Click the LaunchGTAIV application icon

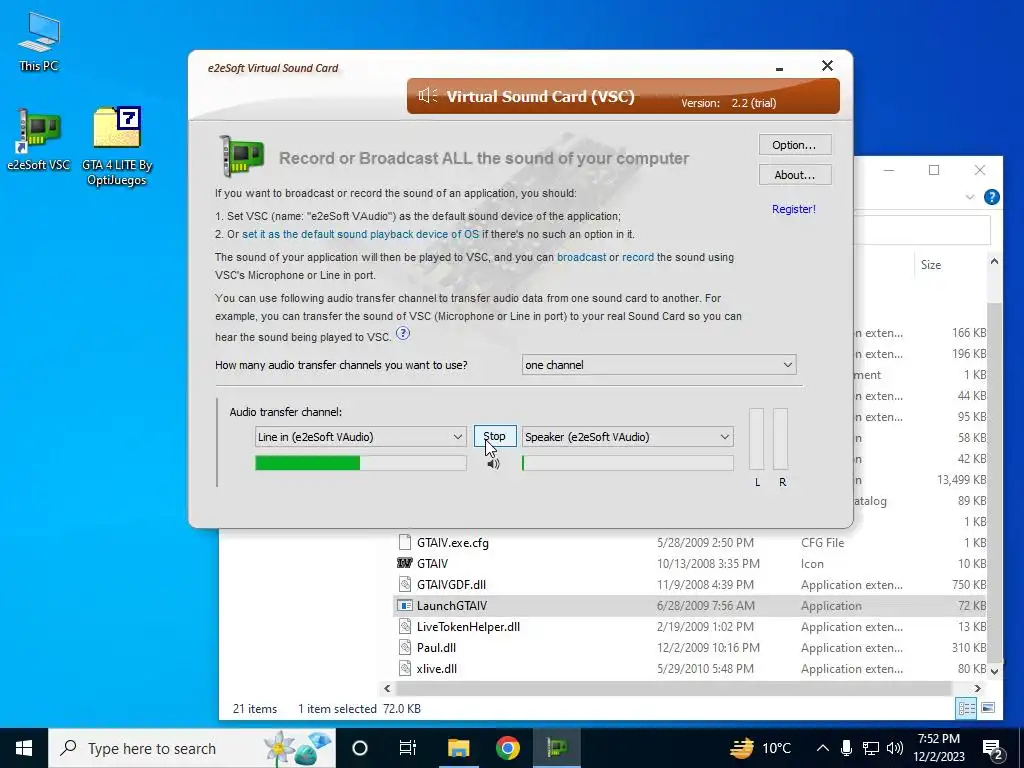click(x=405, y=605)
